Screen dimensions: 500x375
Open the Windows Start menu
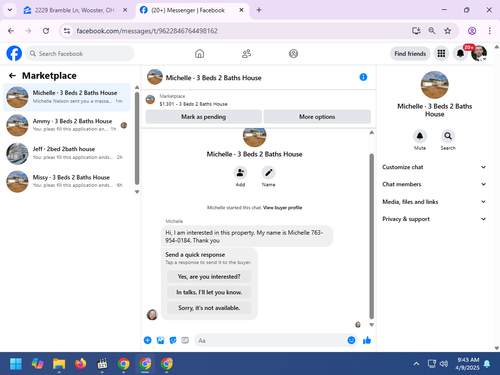click(x=16, y=364)
